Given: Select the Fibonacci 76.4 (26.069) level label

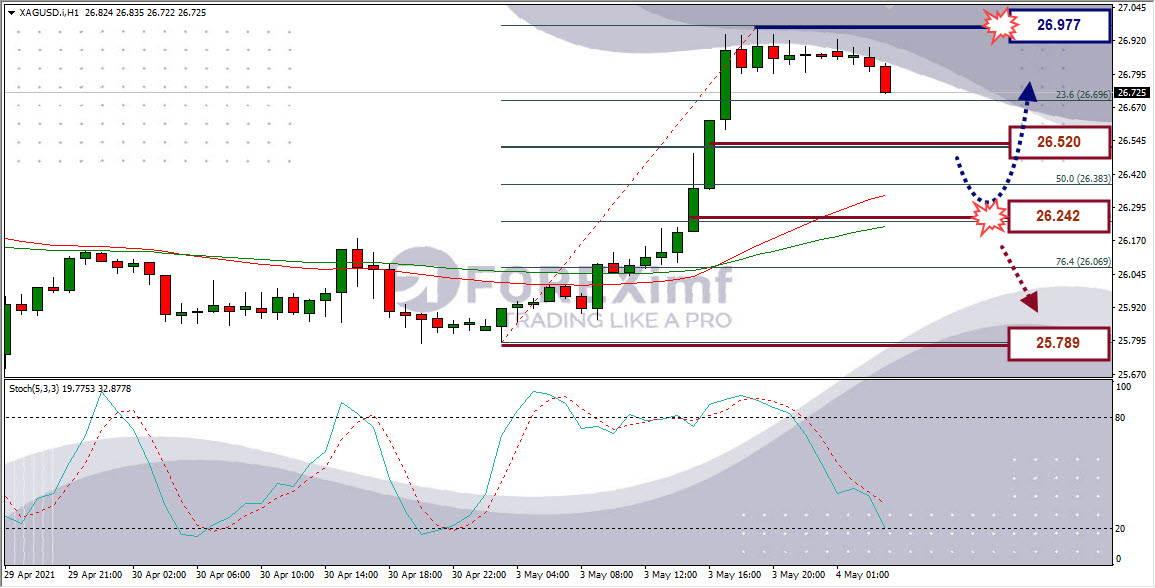Looking at the screenshot, I should [1083, 262].
